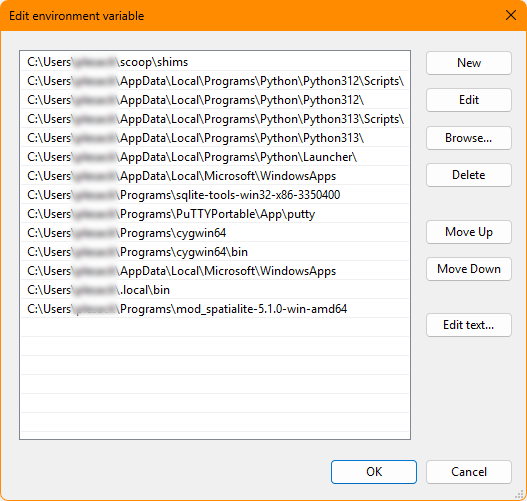
Task: Click the Edit button
Action: pos(469,100)
